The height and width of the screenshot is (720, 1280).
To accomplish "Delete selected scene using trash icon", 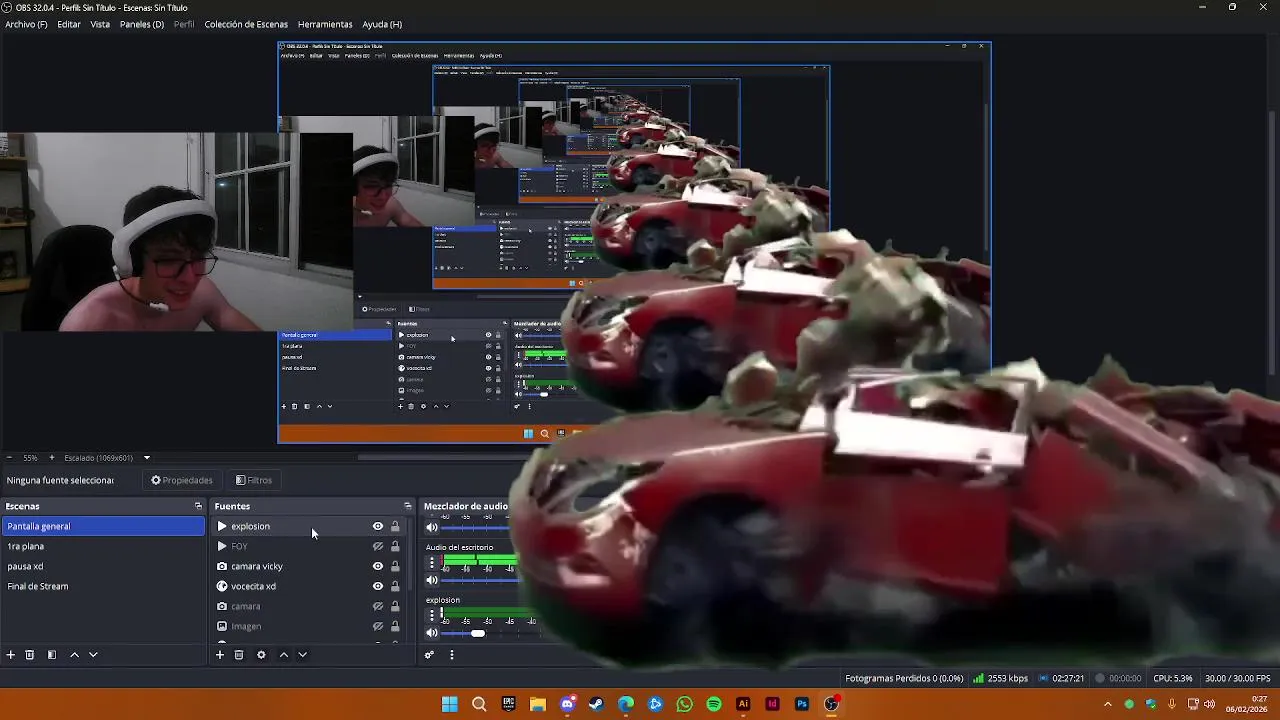I will coord(30,655).
